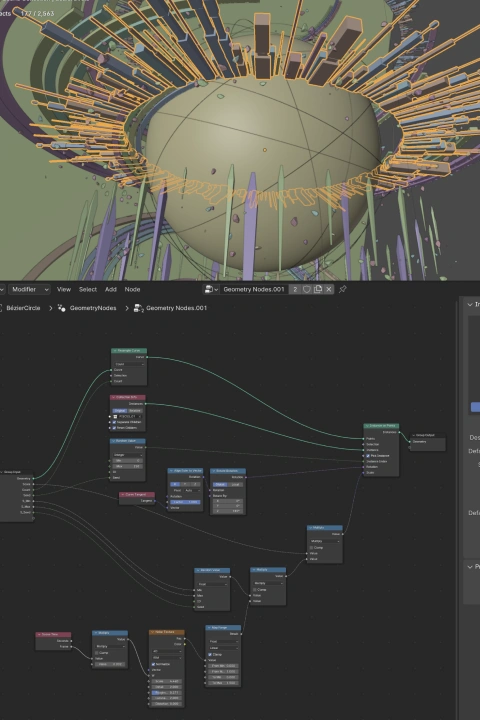Screen dimensions: 480x720
Task: Toggle Separate Children checkbox
Action: pyautogui.click(x=114, y=422)
